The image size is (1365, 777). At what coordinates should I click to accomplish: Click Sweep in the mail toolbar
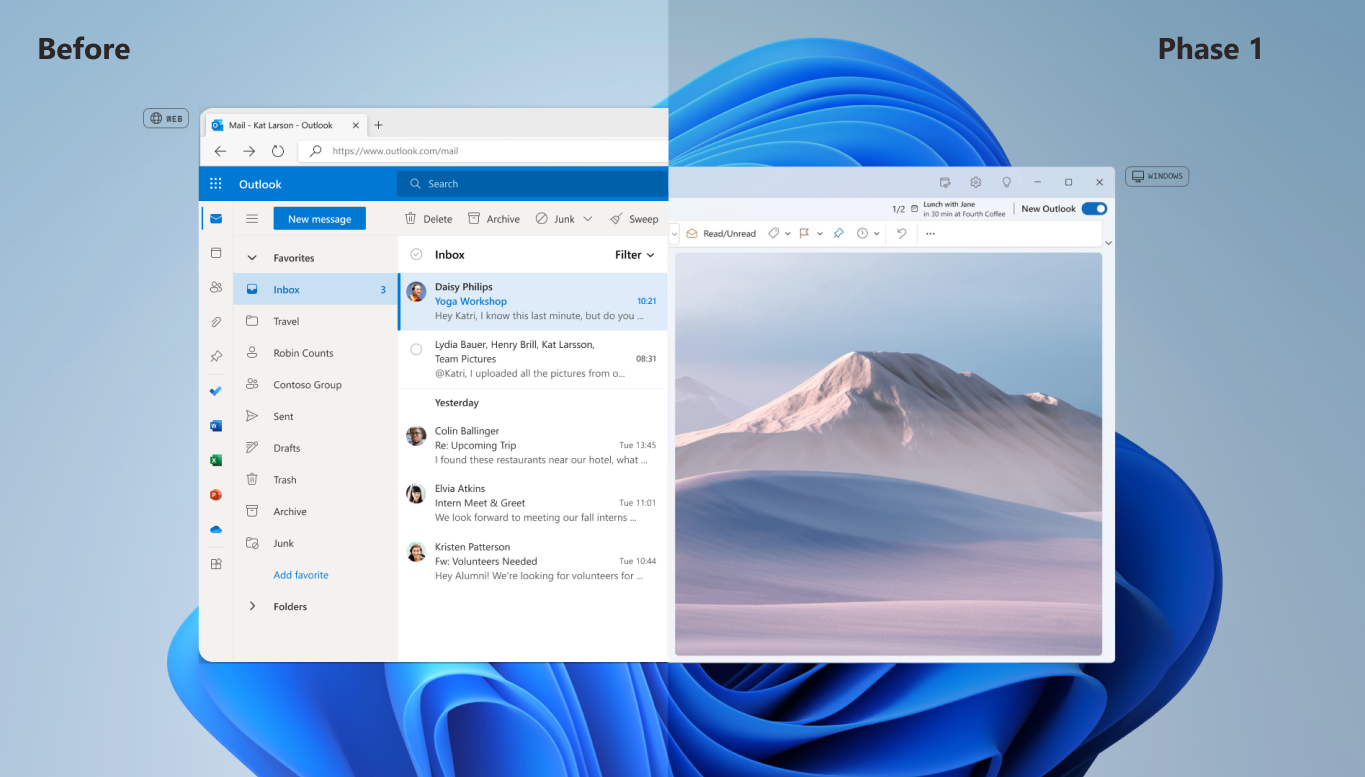(x=634, y=219)
